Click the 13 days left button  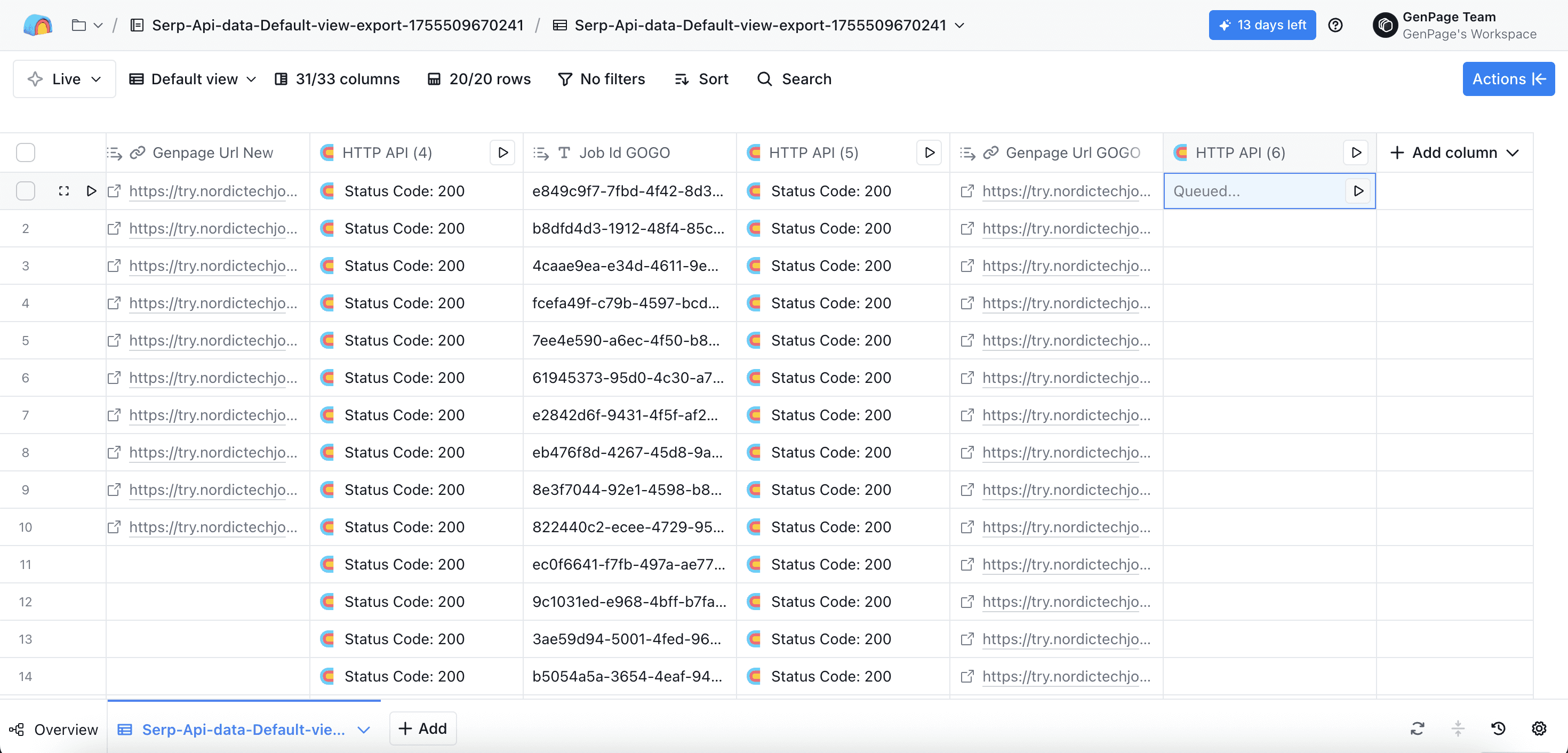[1262, 25]
